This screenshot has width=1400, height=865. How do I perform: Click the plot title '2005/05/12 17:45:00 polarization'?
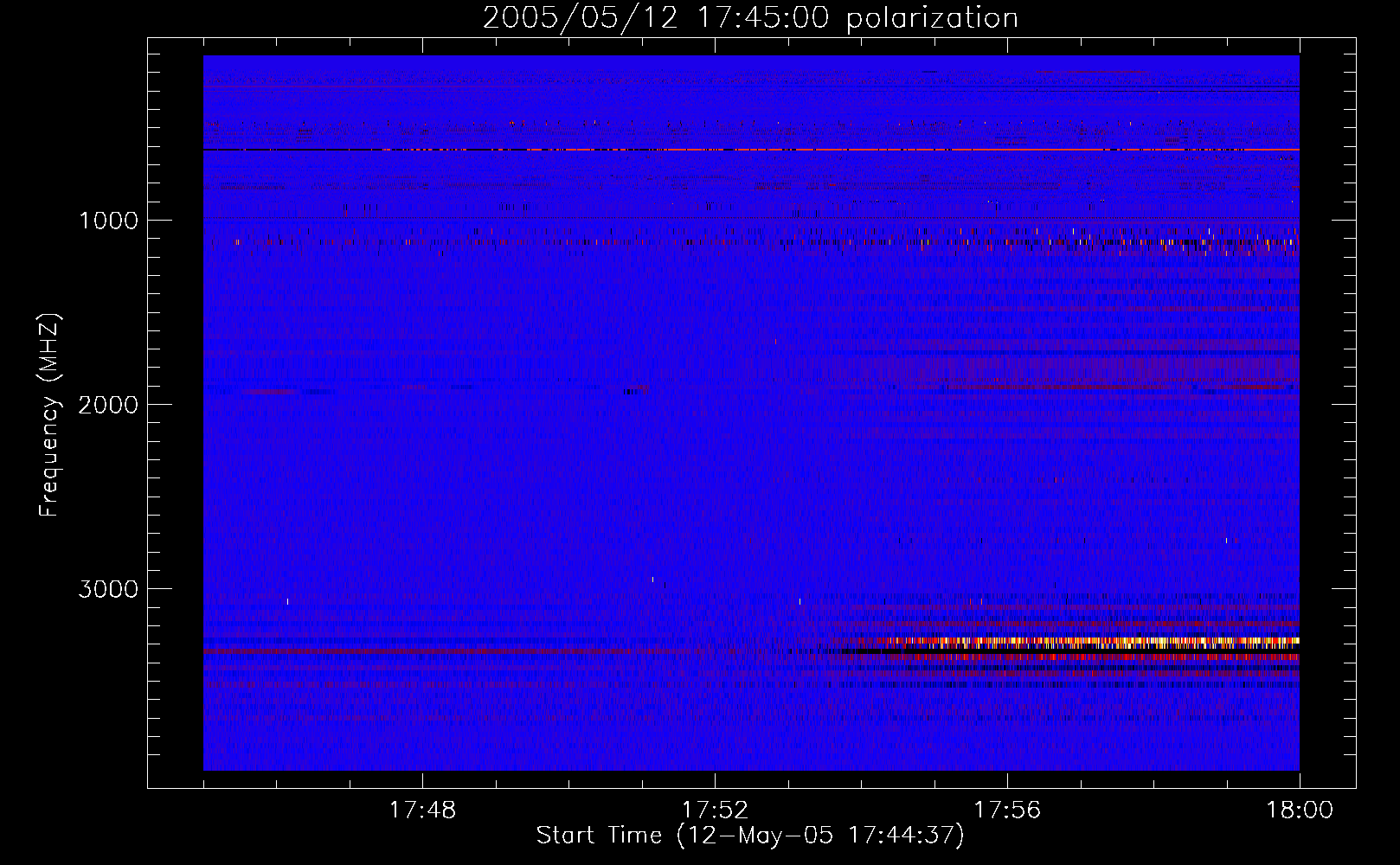coord(750,18)
